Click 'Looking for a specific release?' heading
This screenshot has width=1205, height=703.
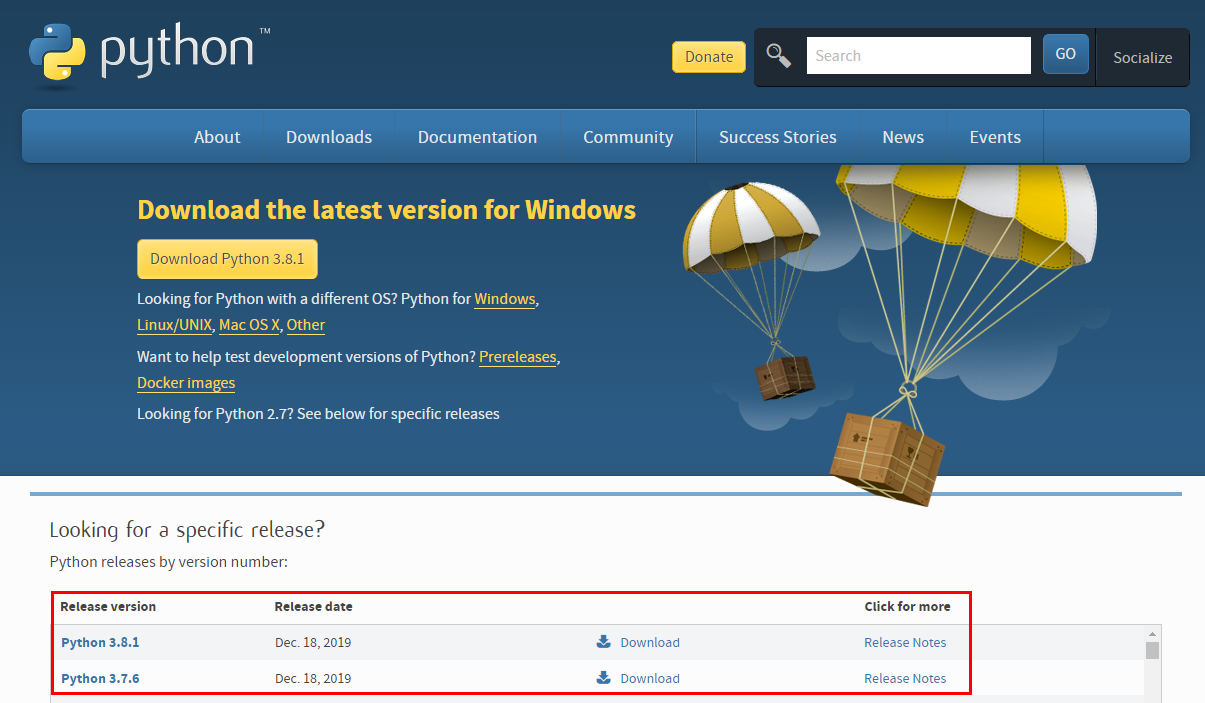187,530
